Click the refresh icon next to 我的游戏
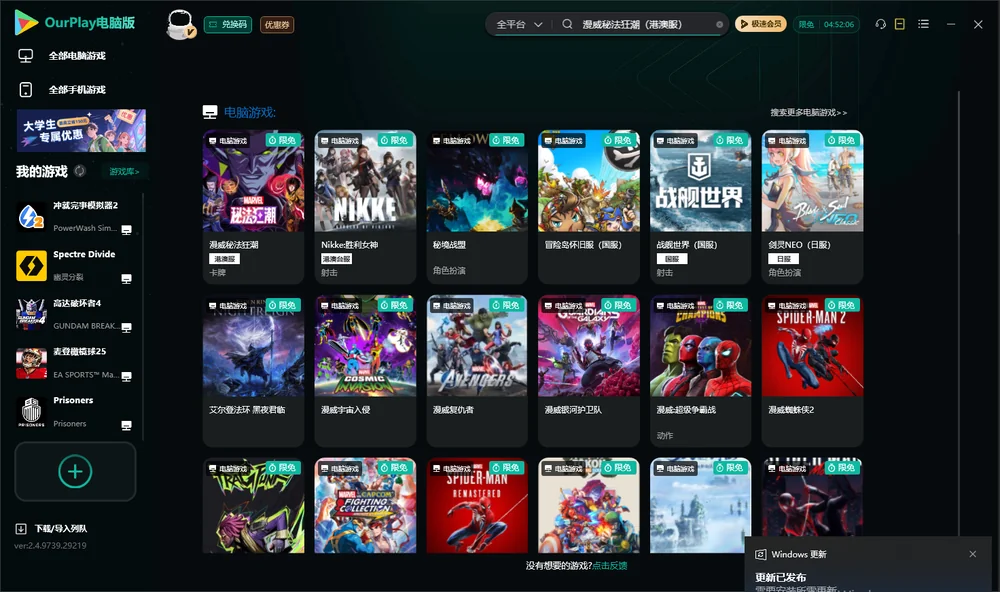This screenshot has width=1000, height=592. coord(80,171)
